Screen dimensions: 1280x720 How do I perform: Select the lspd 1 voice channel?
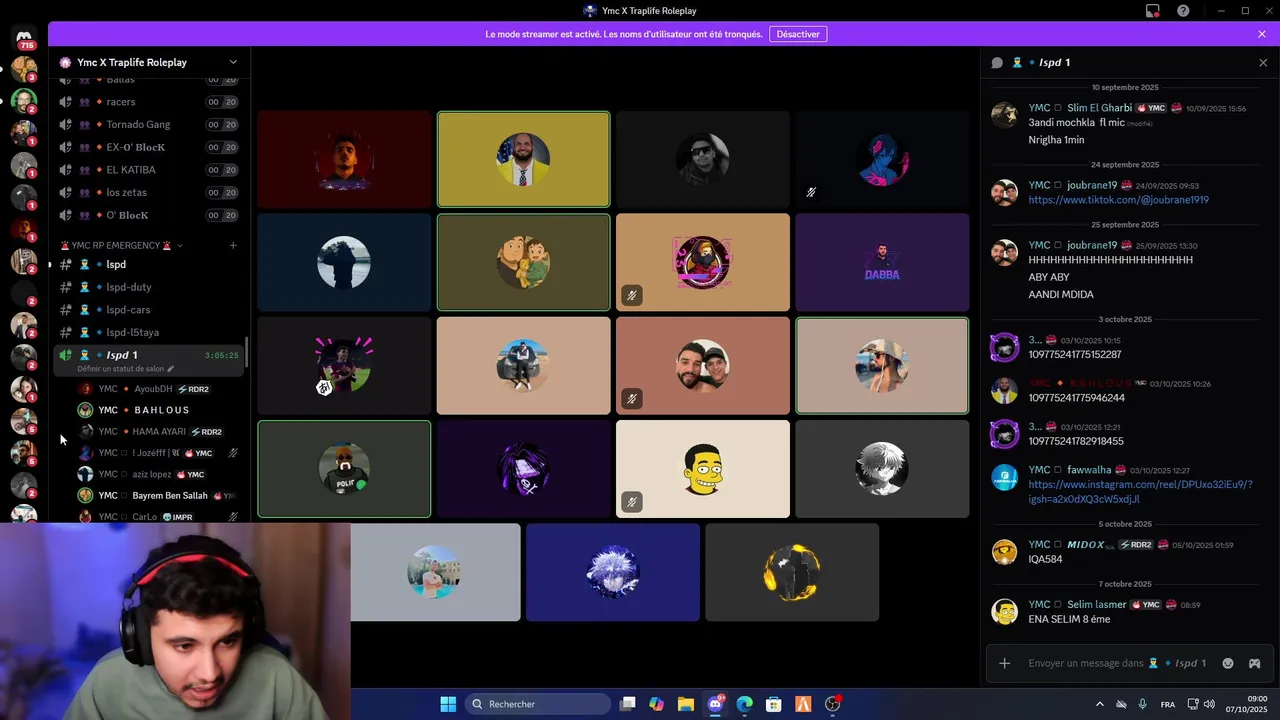tap(148, 360)
